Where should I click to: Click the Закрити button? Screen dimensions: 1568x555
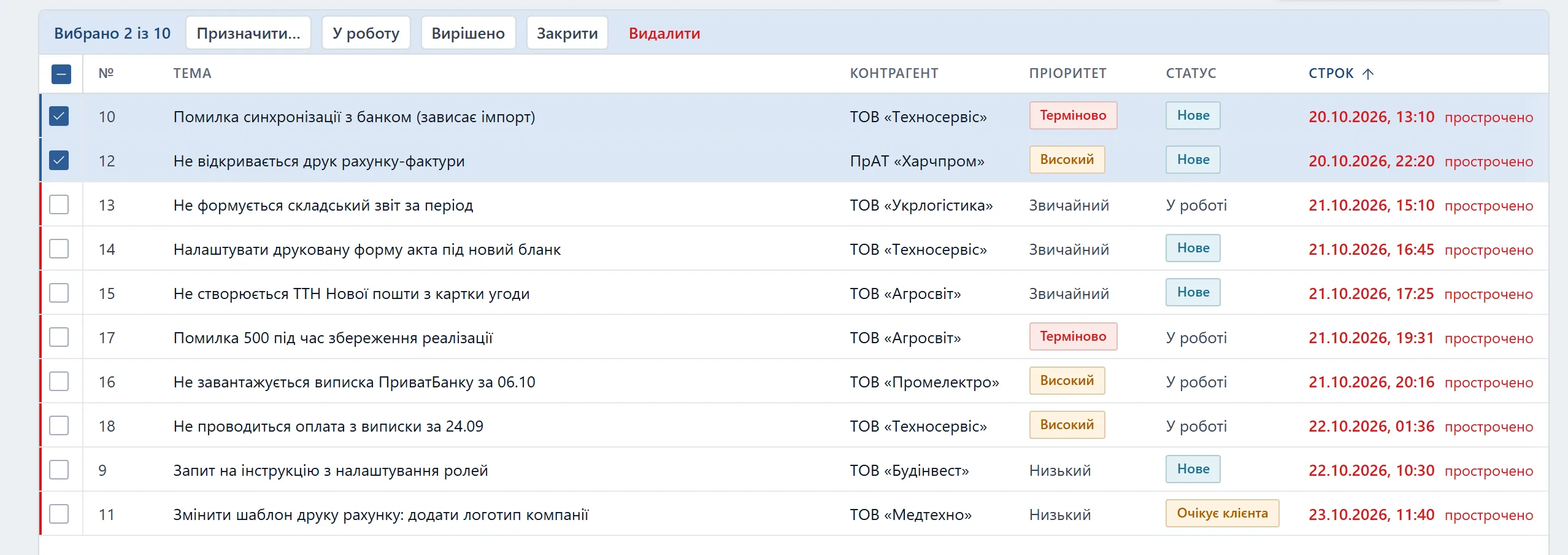[x=567, y=33]
